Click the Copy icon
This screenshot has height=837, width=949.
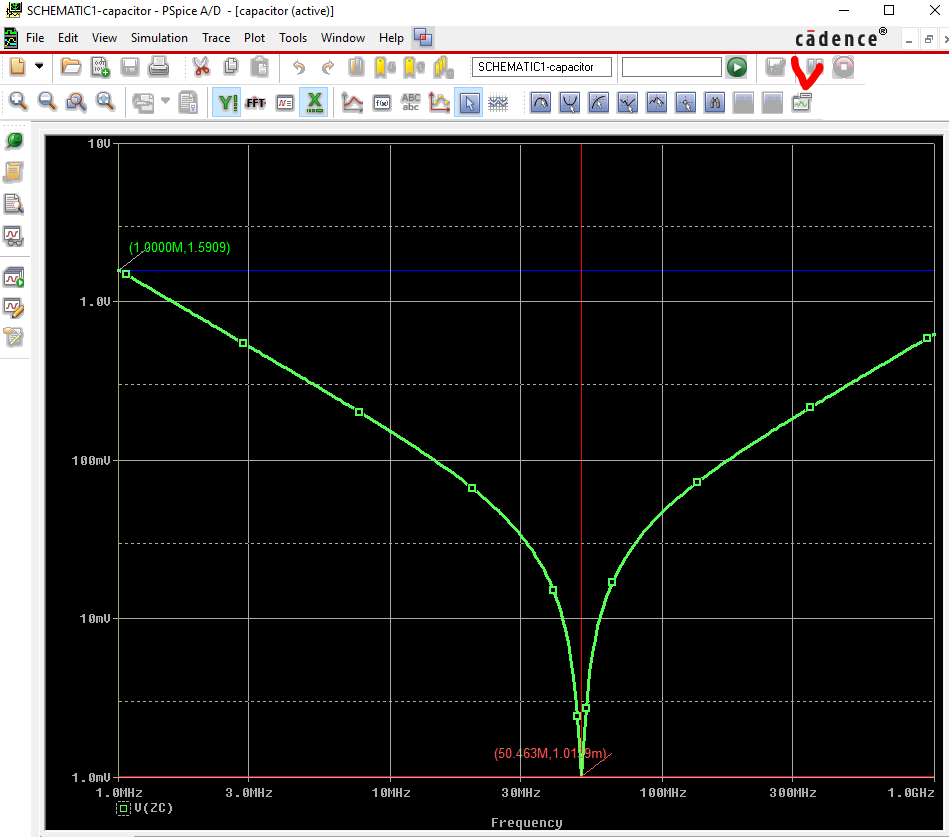click(231, 67)
